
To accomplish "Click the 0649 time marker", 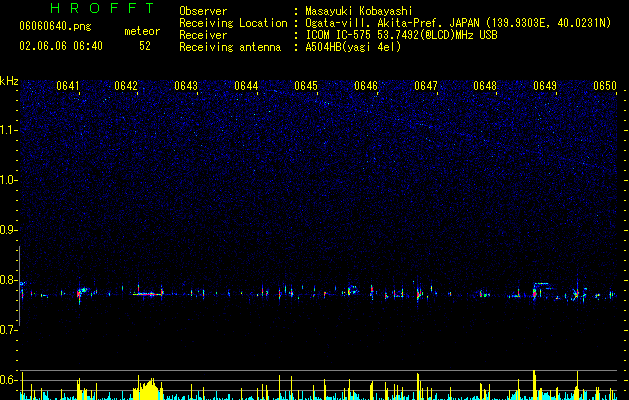I will [545, 86].
